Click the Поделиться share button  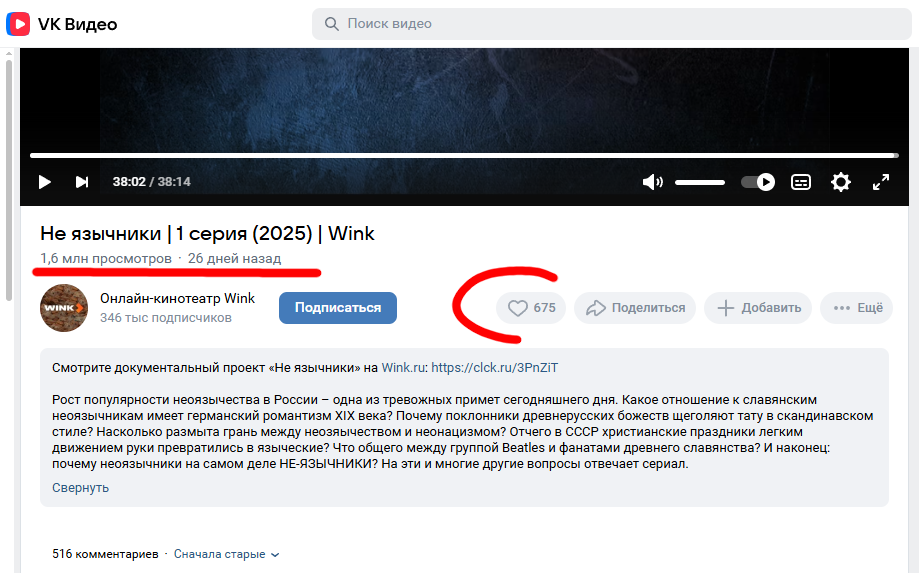[635, 308]
